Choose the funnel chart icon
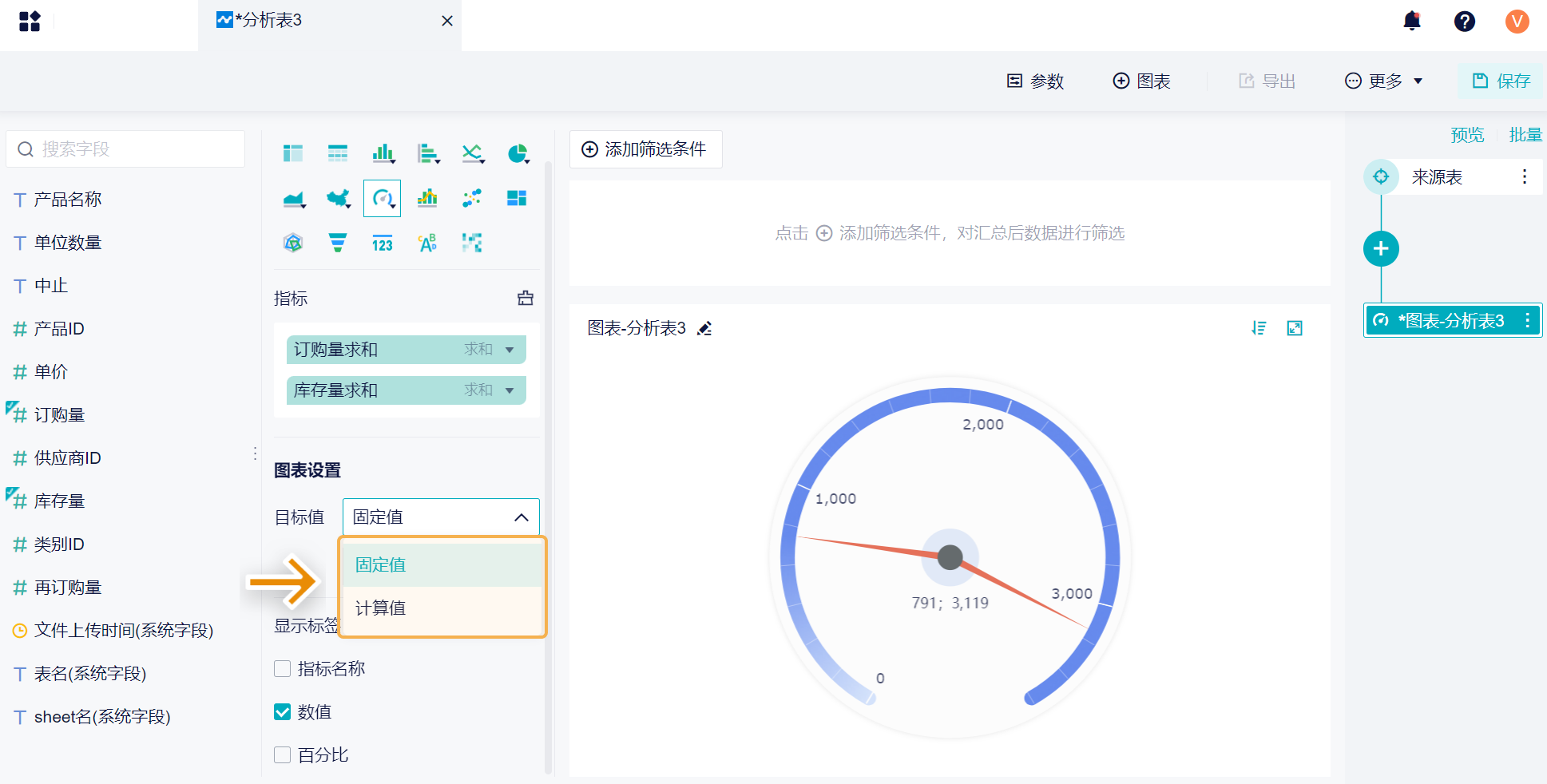Viewport: 1547px width, 784px height. [338, 243]
